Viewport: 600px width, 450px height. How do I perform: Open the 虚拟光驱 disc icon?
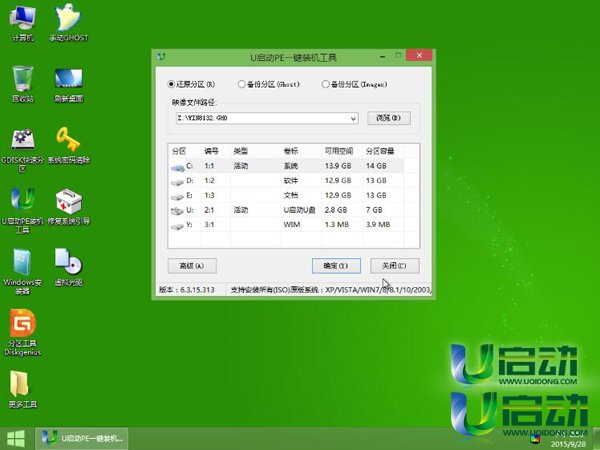pyautogui.click(x=68, y=267)
